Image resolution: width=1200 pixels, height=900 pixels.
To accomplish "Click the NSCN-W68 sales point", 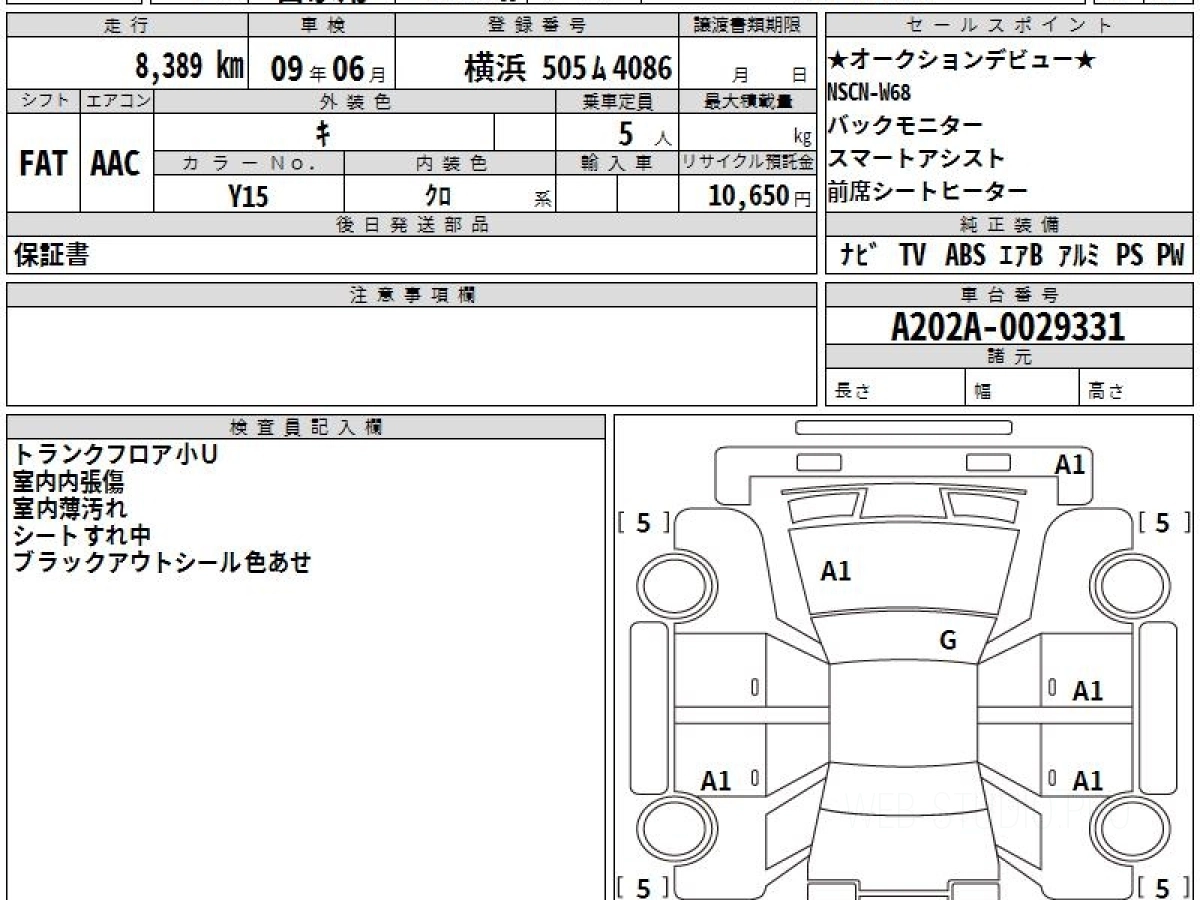I will [869, 93].
